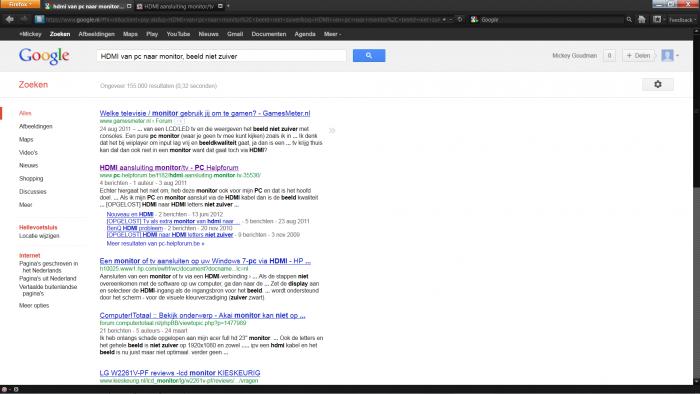Click the blue search magnifier button

point(369,56)
